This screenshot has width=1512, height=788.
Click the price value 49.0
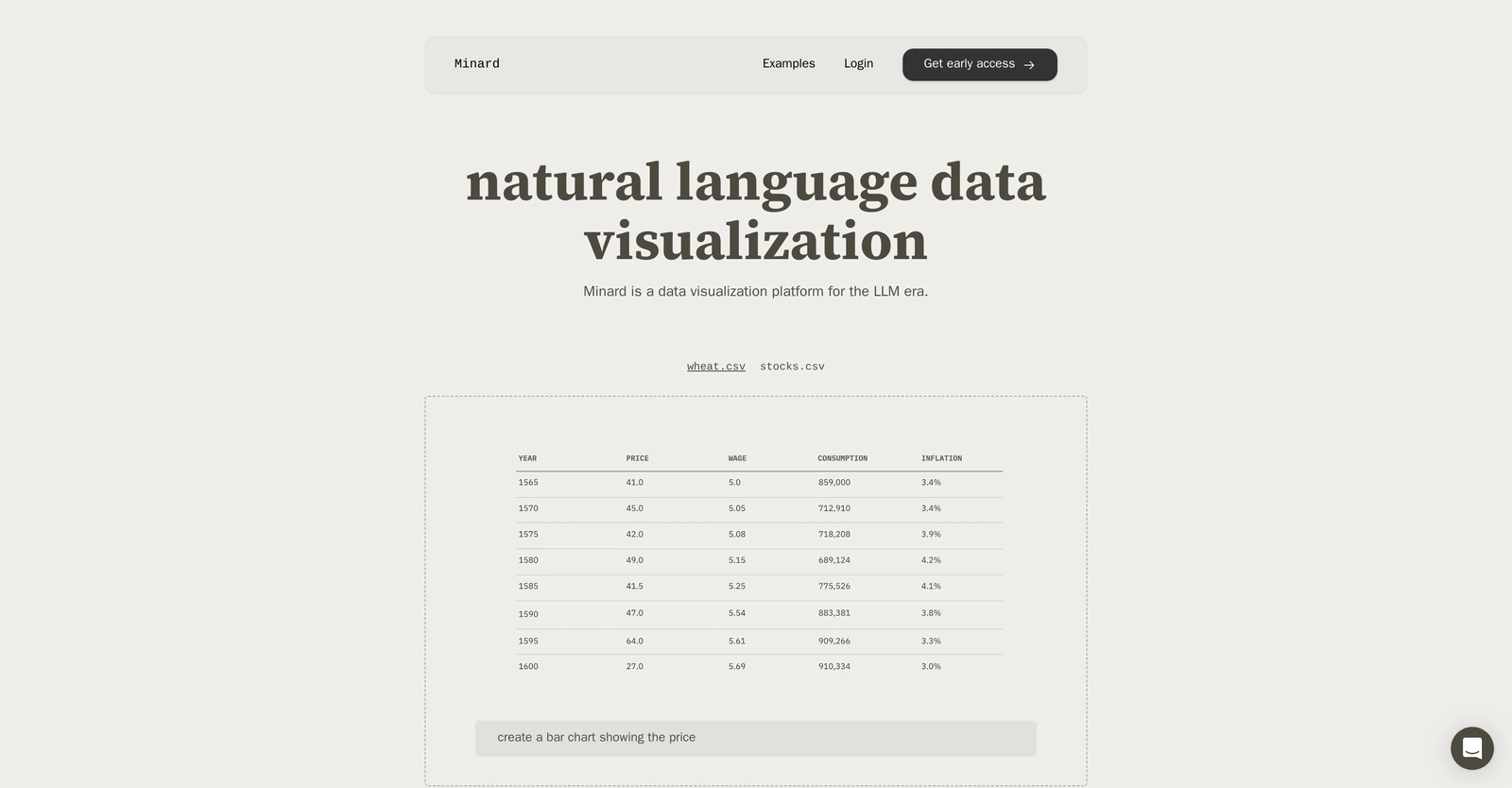[634, 560]
